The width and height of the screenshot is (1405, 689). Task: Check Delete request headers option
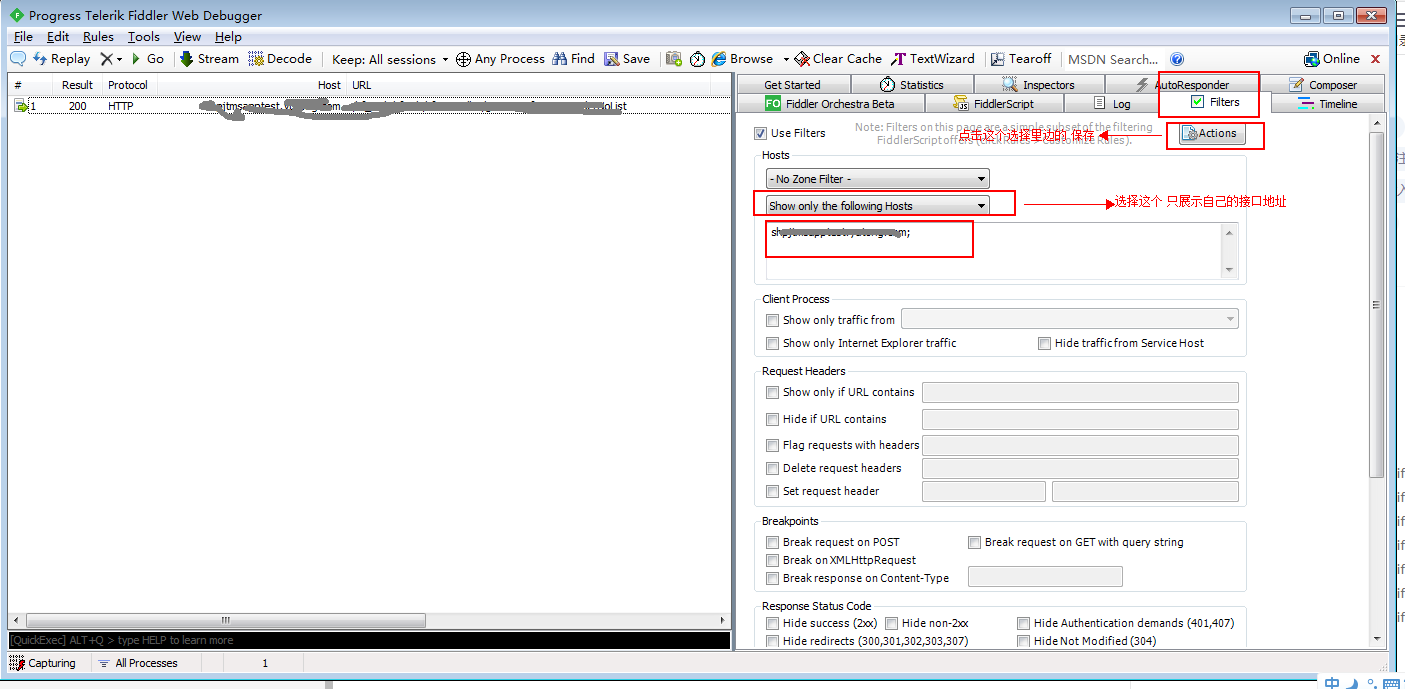[x=772, y=468]
